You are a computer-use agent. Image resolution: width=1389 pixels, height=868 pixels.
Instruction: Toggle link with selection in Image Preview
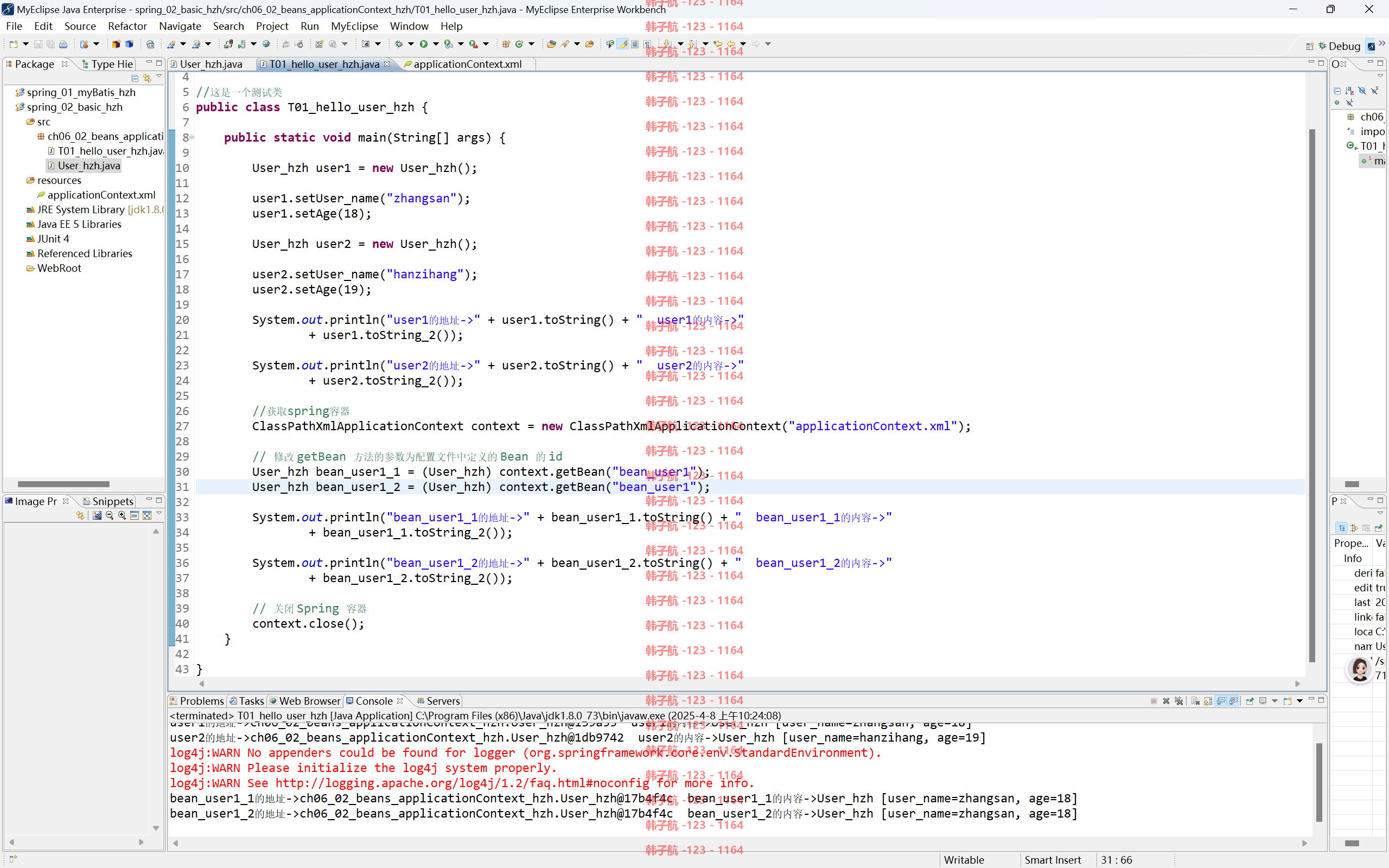tap(80, 515)
